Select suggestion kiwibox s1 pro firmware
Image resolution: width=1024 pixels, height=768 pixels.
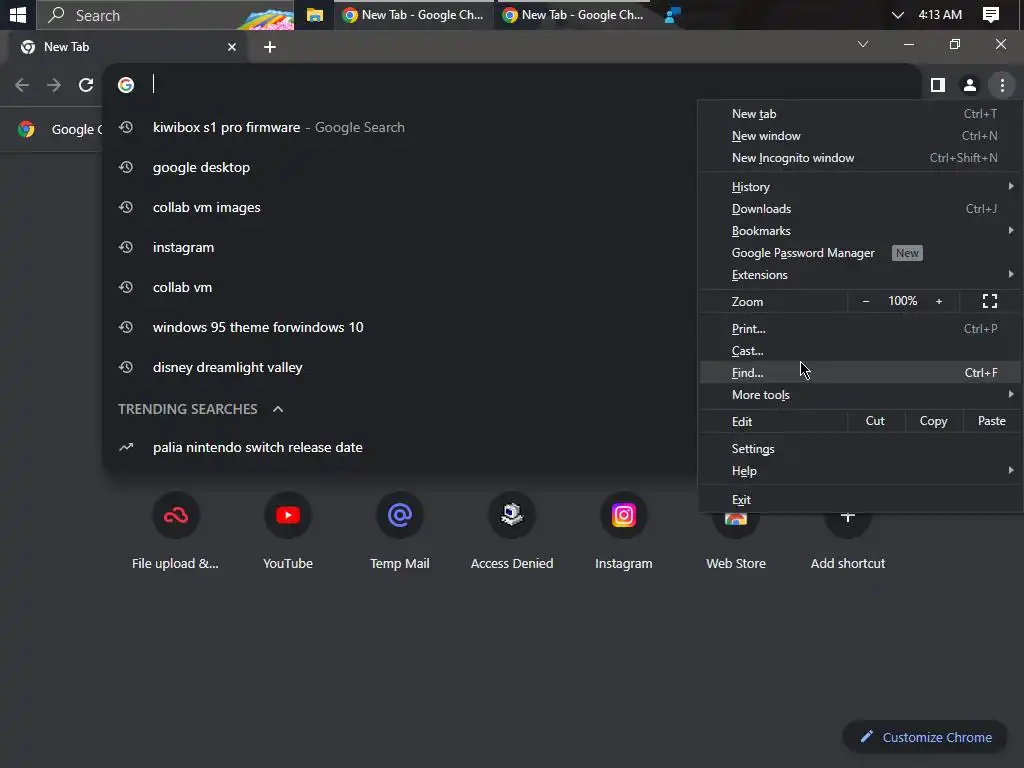pyautogui.click(x=400, y=127)
